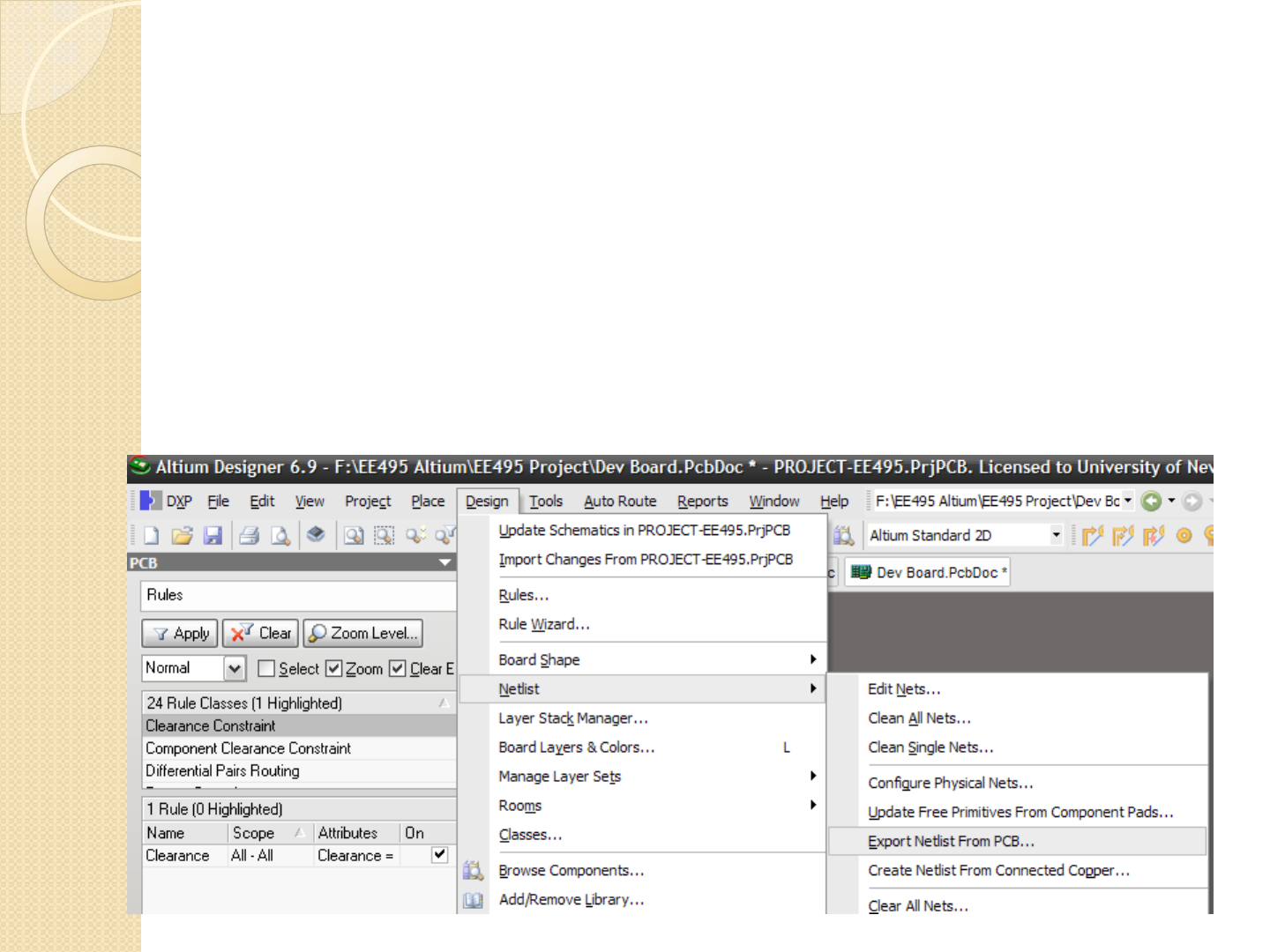Open the Altium Standard 2D view dropdown
This screenshot has height=952, width=1270.
coord(1056,535)
